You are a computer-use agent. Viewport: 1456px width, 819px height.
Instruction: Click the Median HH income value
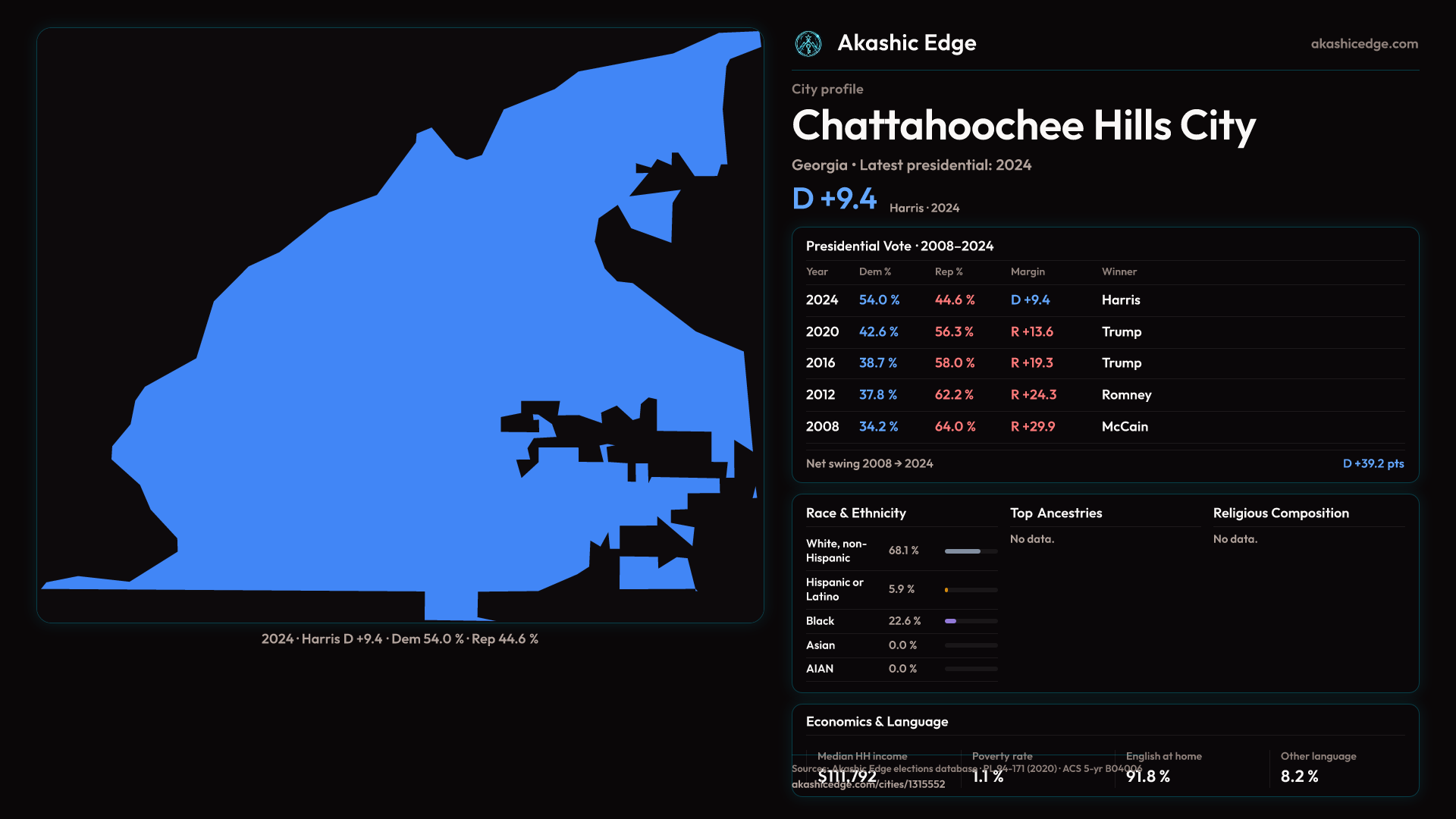tap(846, 777)
